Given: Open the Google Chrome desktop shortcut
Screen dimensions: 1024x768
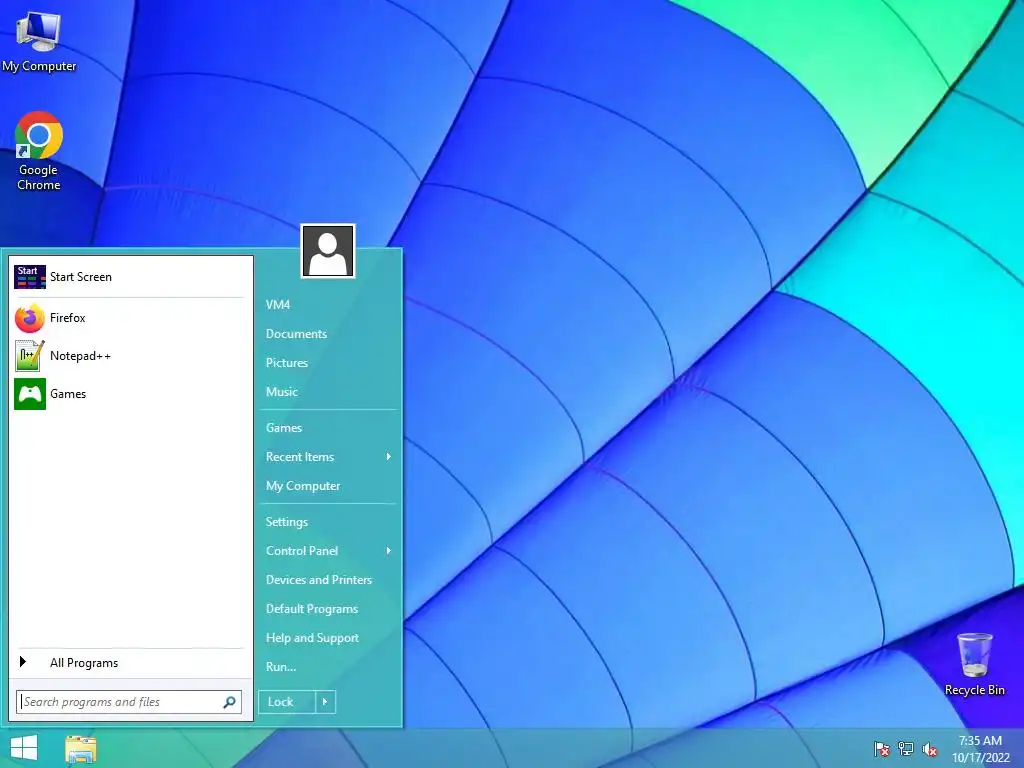Looking at the screenshot, I should point(39,151).
